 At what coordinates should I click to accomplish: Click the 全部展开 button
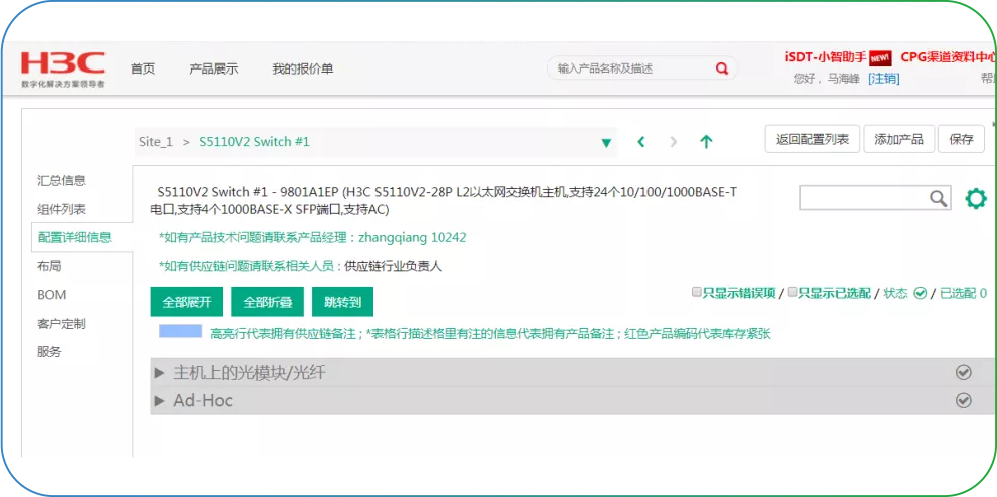[x=187, y=302]
